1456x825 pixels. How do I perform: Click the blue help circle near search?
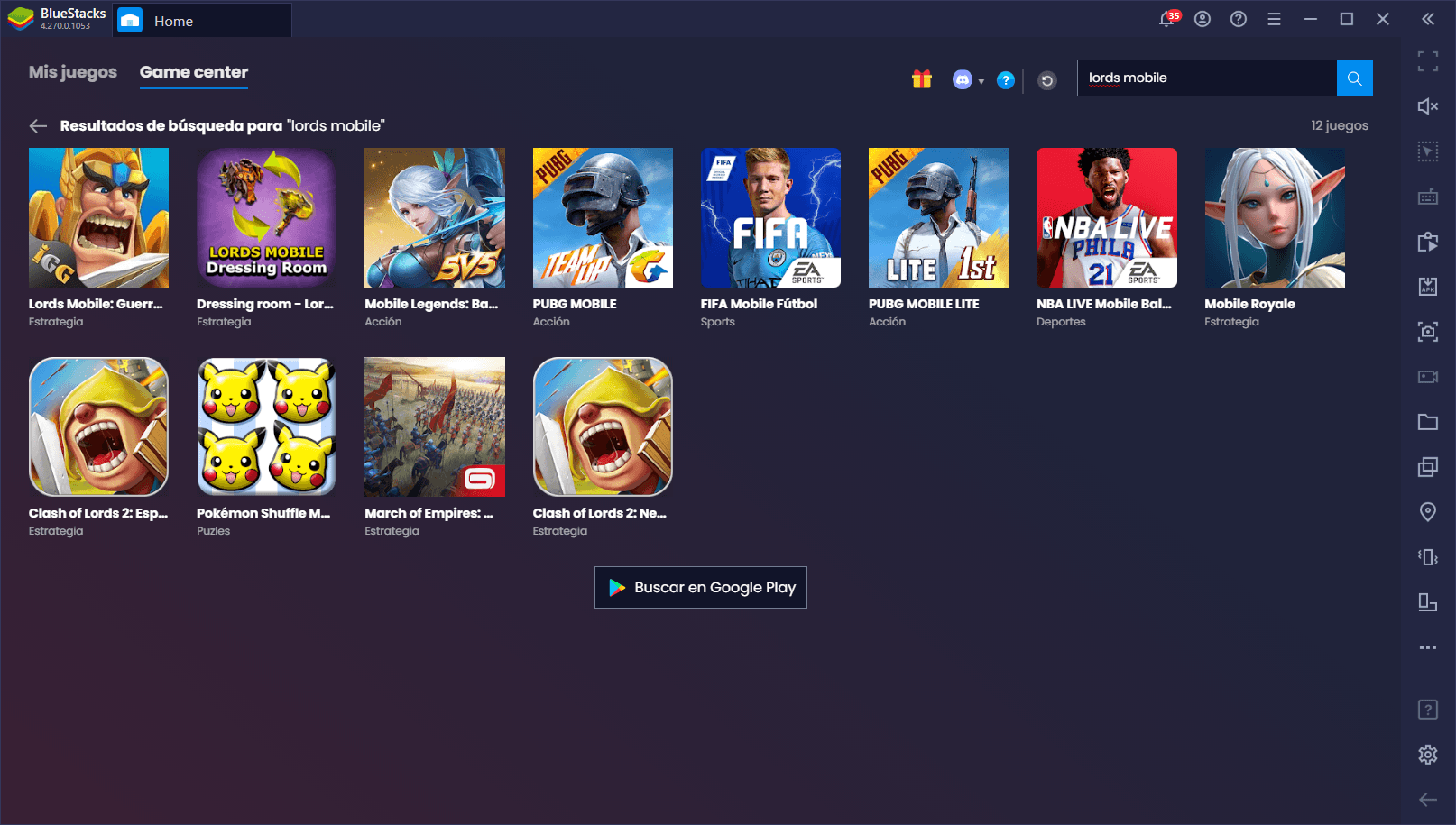[1006, 80]
